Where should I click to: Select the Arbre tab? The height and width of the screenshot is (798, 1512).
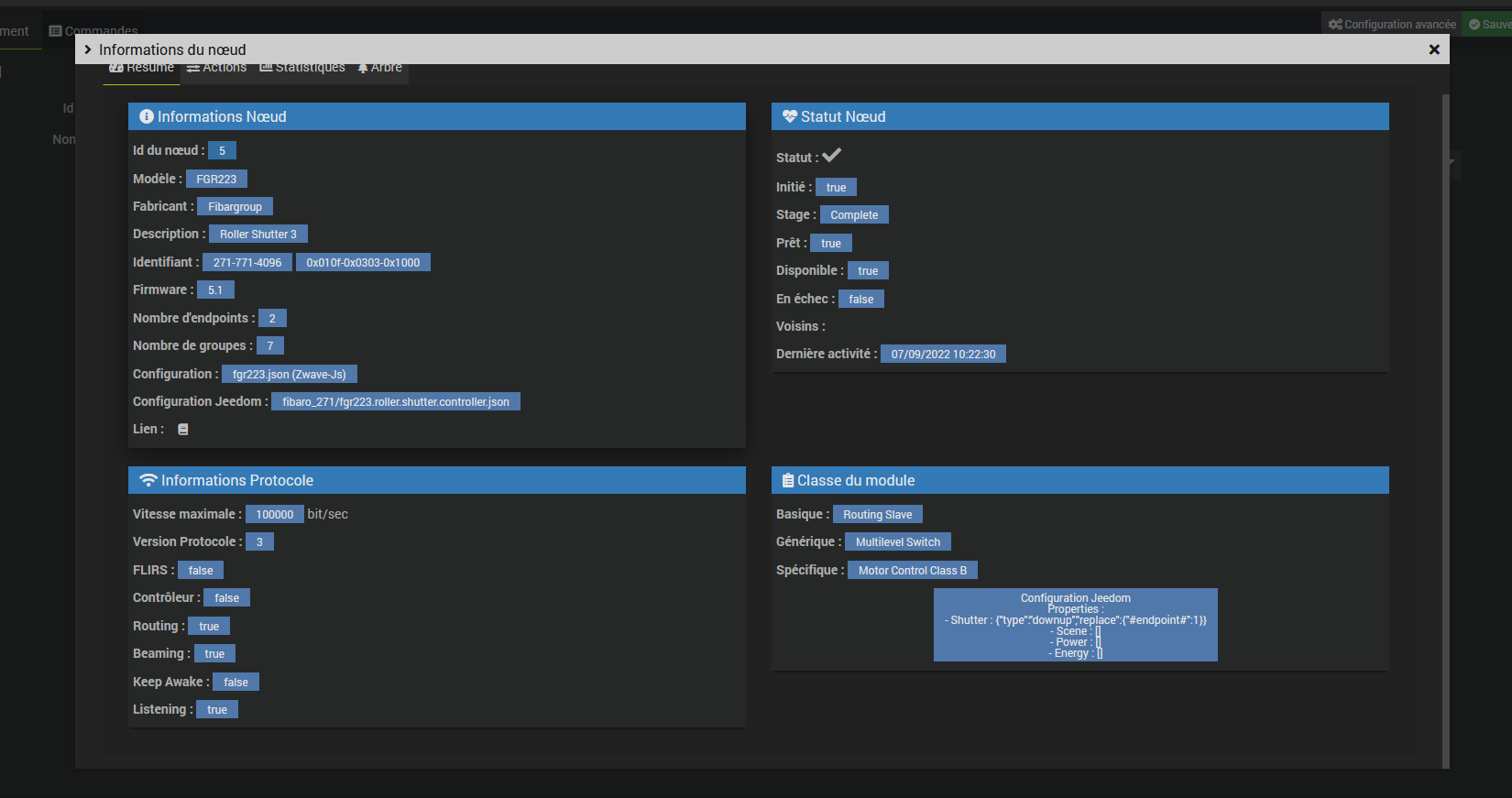point(380,69)
